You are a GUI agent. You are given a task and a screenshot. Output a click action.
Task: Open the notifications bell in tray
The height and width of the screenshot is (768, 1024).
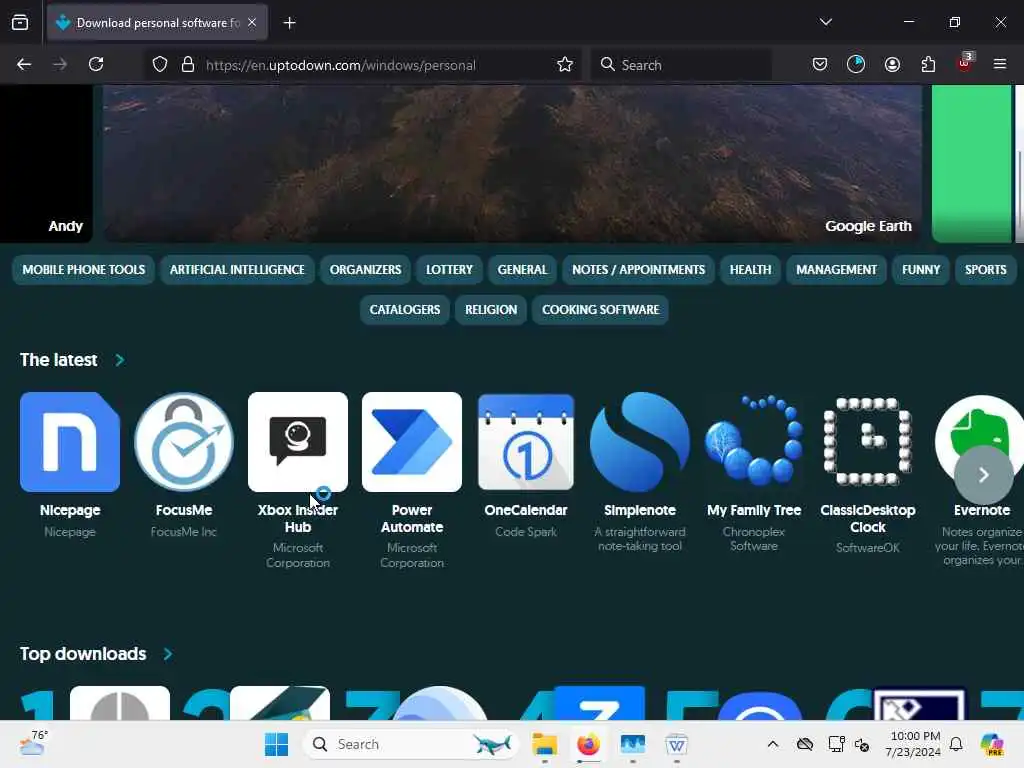956,744
